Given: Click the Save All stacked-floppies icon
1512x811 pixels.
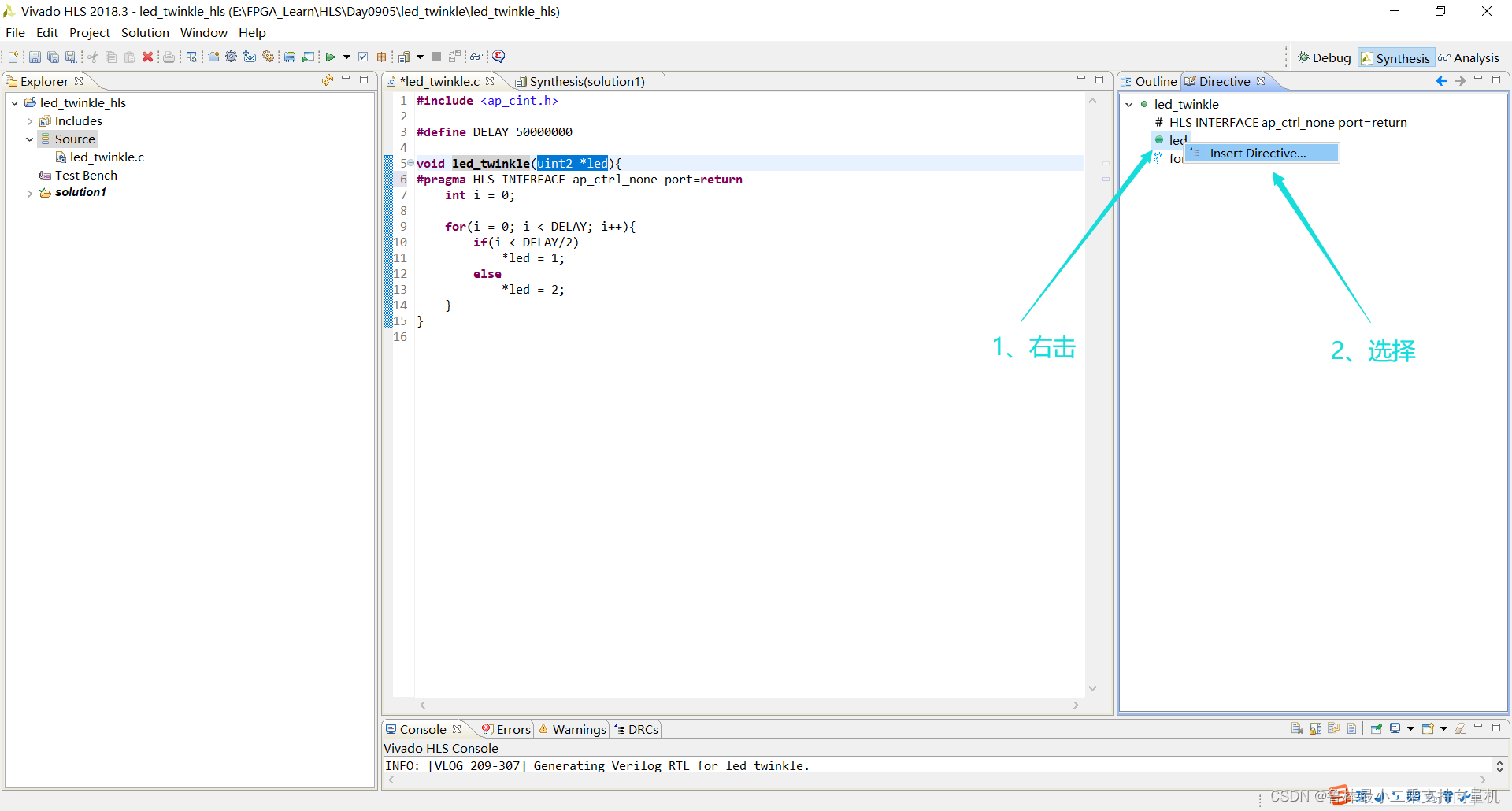Looking at the screenshot, I should 53,57.
